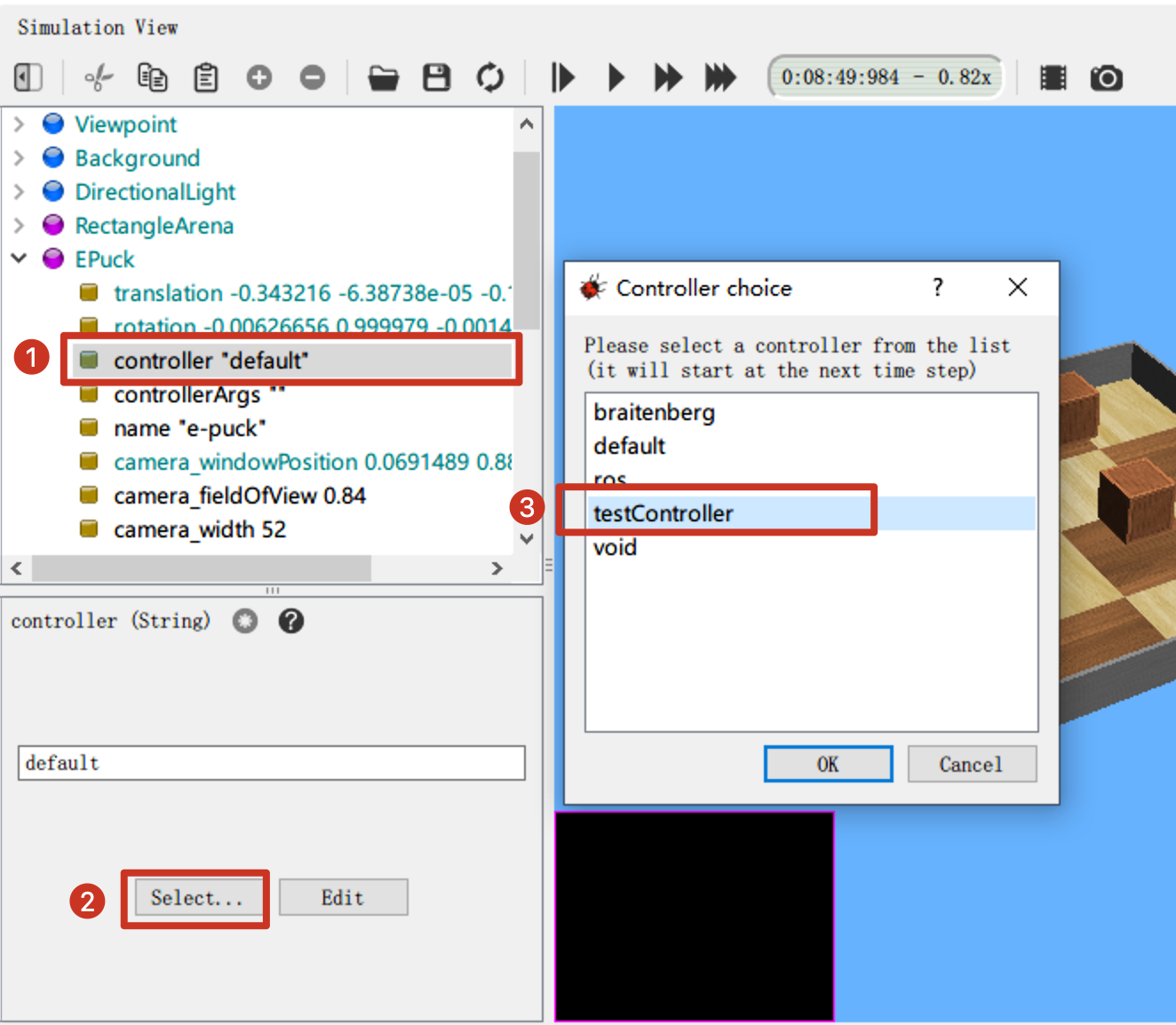Click the reset to default gear icon
Viewport: 1176px width, 1025px height.
(x=245, y=621)
